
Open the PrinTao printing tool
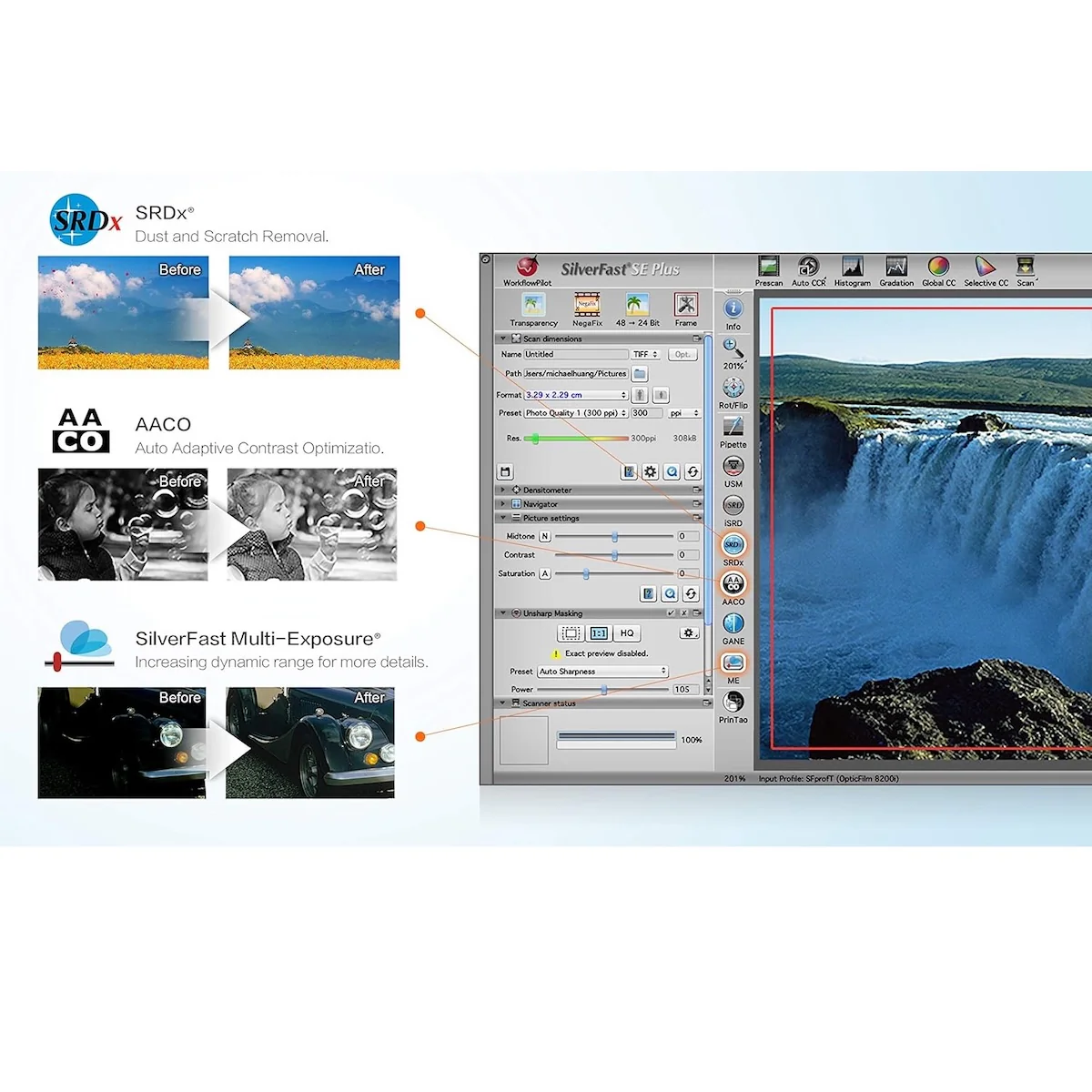pos(733,702)
